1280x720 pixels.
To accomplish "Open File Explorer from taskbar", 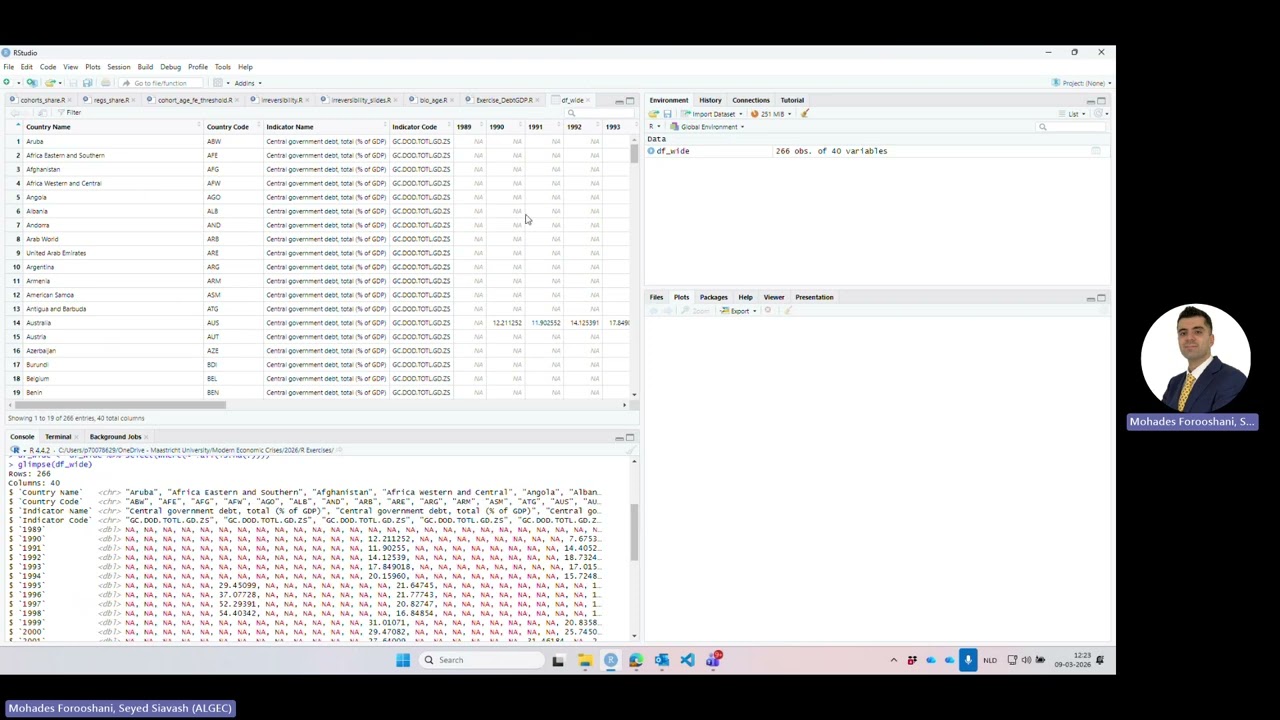I will pyautogui.click(x=585, y=660).
